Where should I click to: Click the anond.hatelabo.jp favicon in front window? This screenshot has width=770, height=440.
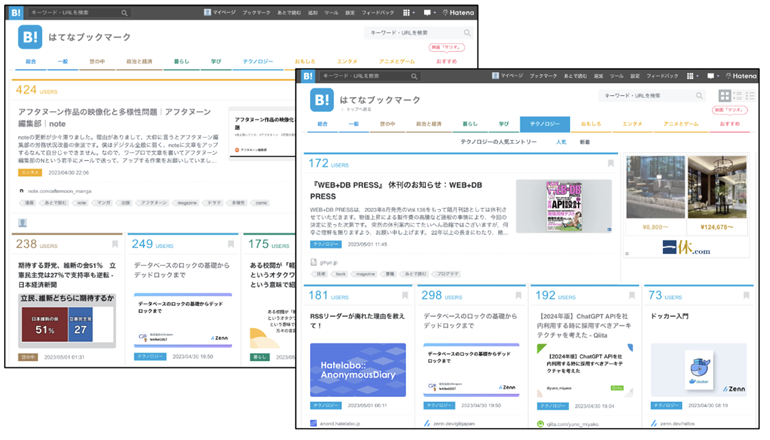[x=313, y=423]
